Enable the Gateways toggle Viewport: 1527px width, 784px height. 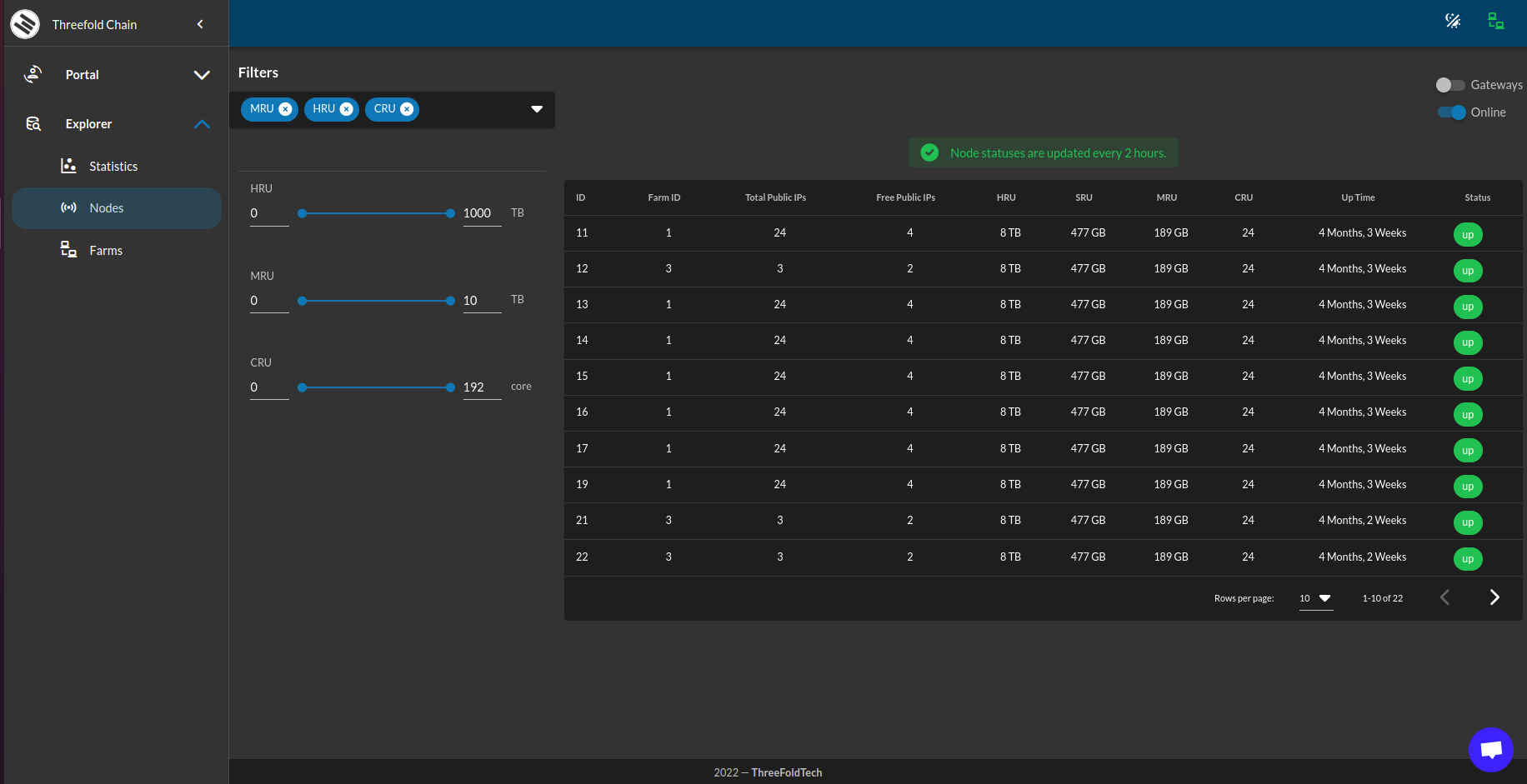tap(1449, 85)
